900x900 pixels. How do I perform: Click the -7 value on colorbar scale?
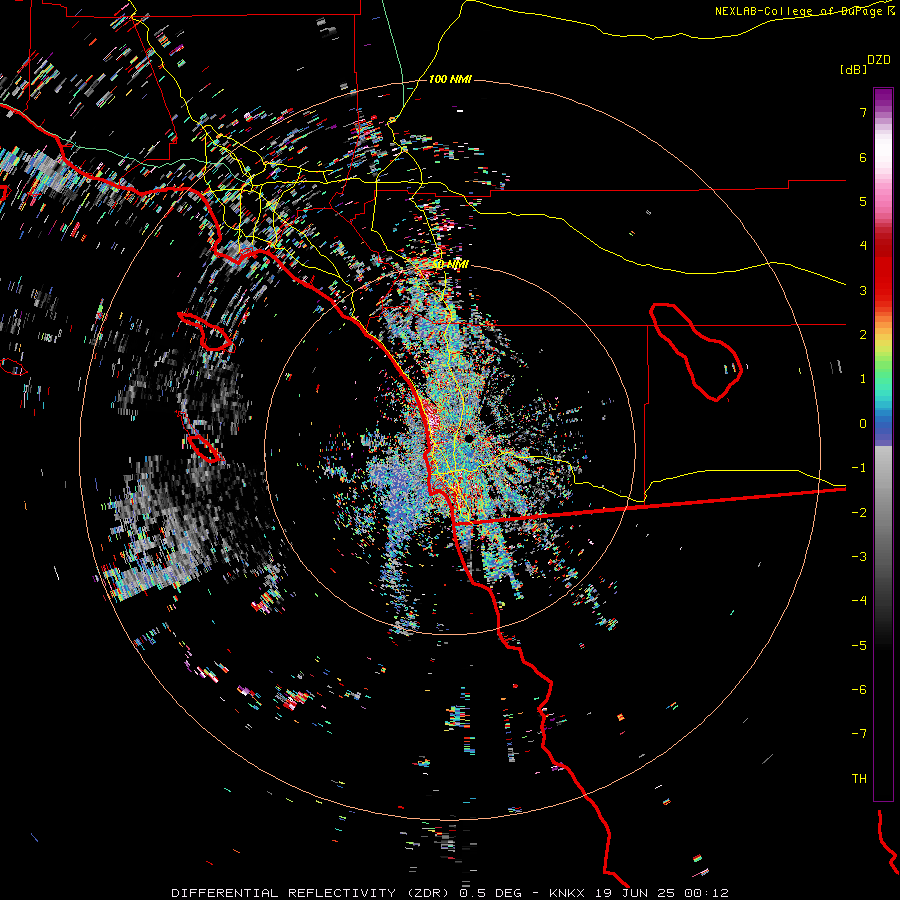coord(859,734)
